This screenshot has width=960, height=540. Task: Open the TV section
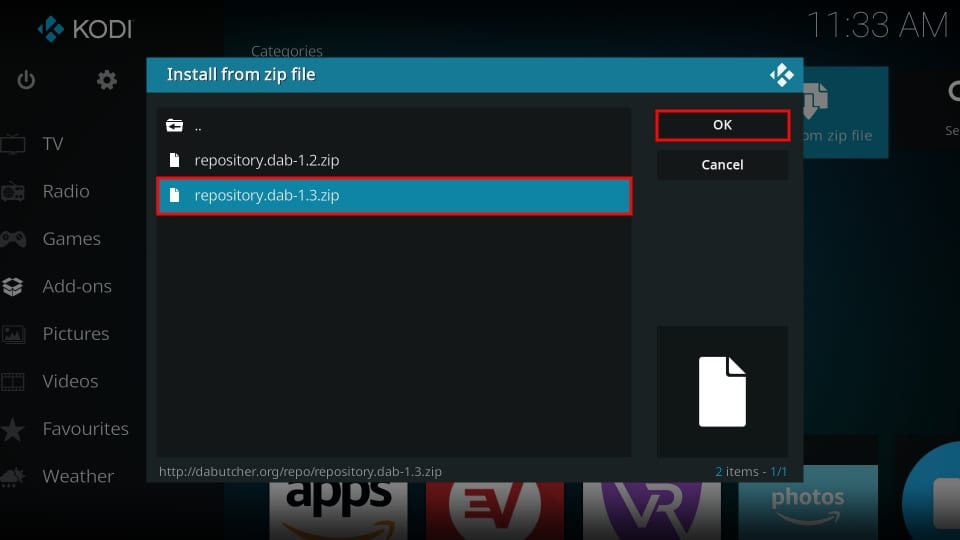[53, 144]
